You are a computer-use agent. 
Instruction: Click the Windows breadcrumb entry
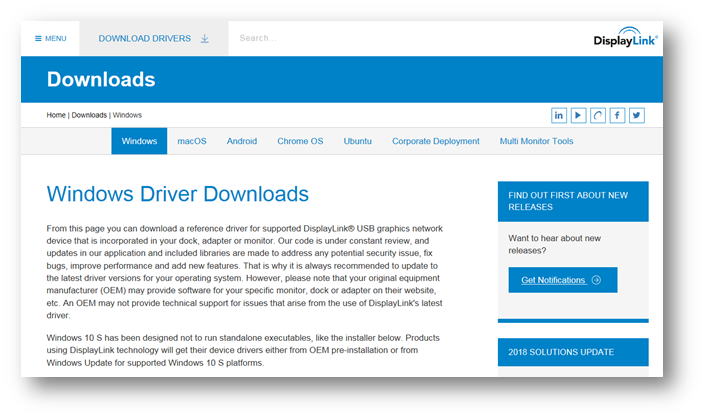pos(127,115)
